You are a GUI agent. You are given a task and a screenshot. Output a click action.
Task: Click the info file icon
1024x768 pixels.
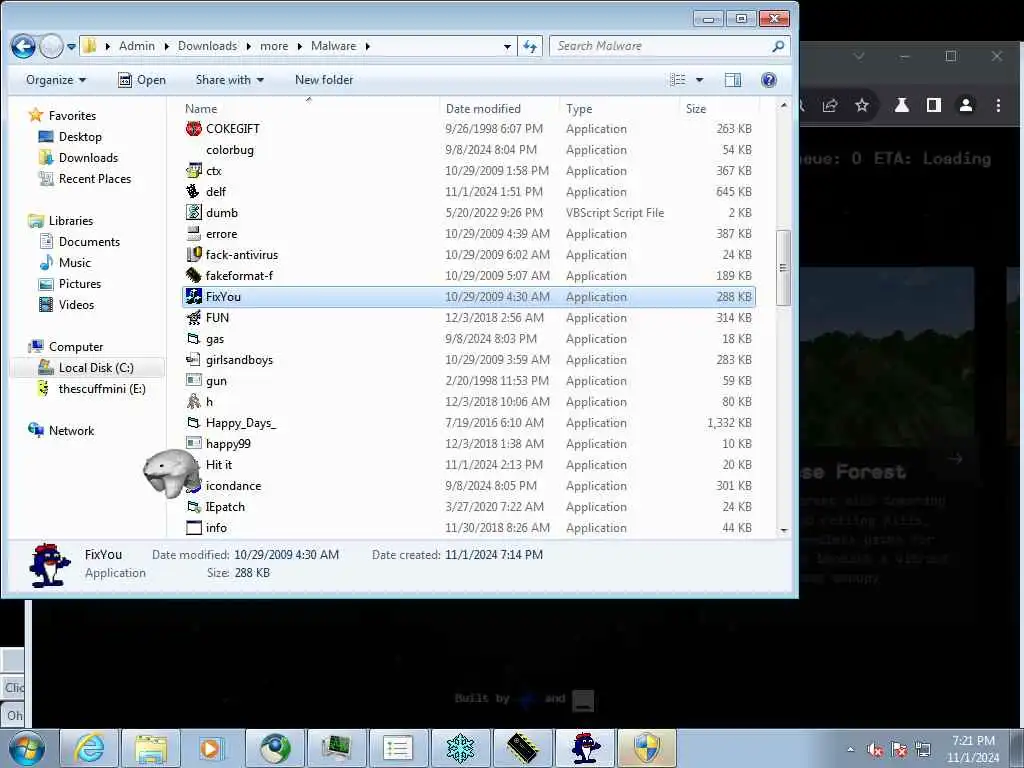(193, 528)
